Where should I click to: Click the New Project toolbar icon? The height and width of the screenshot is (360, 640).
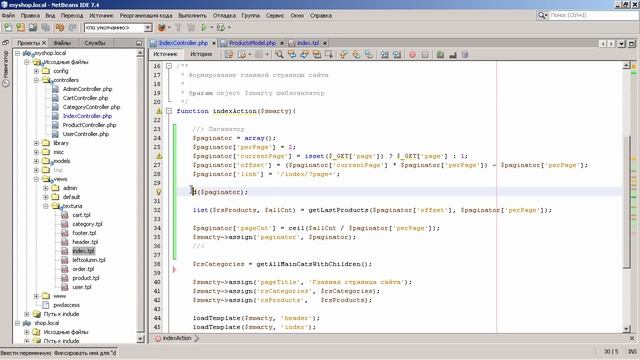coord(20,28)
